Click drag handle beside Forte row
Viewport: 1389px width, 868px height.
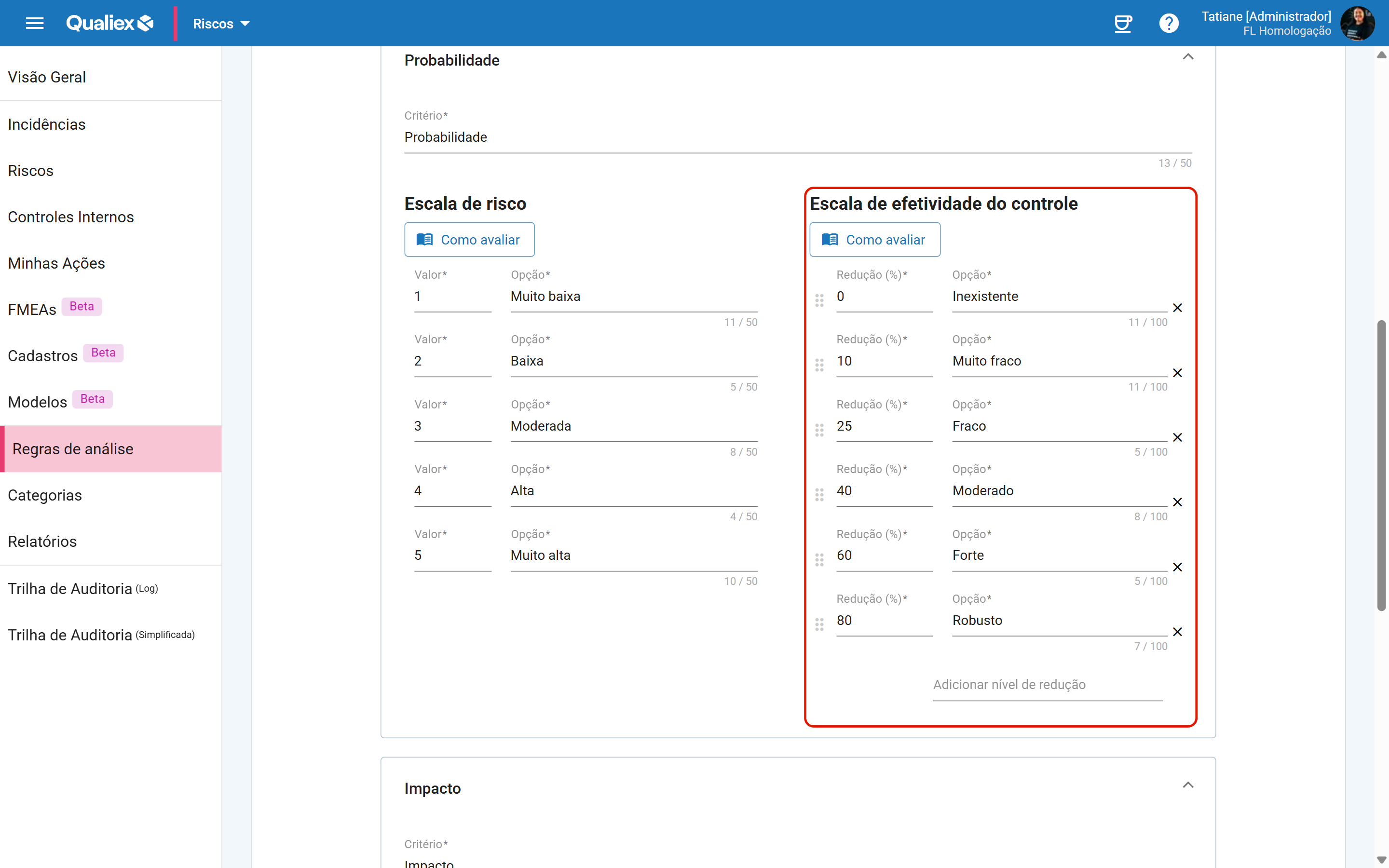[819, 560]
